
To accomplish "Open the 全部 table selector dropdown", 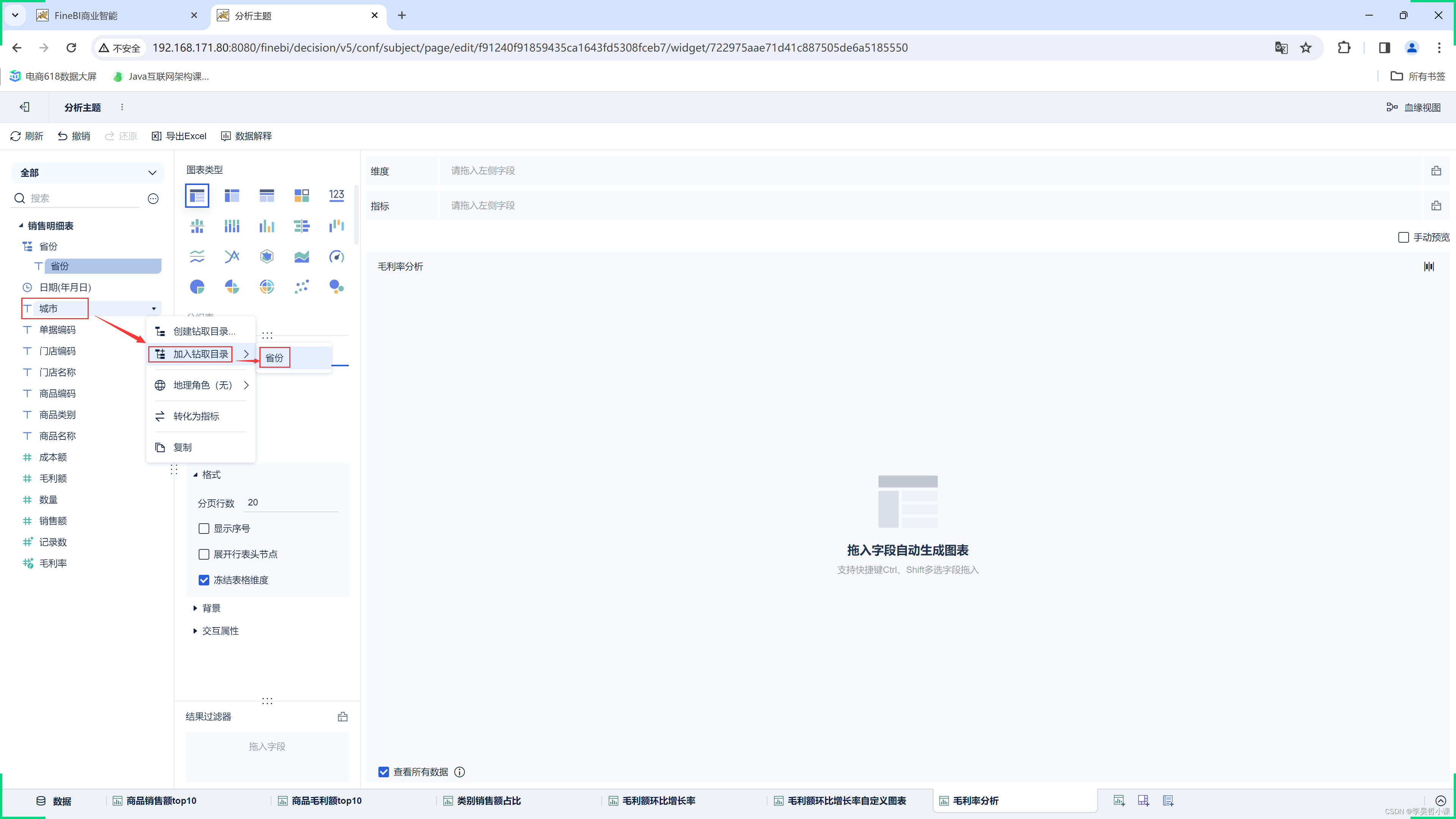I will tap(88, 173).
